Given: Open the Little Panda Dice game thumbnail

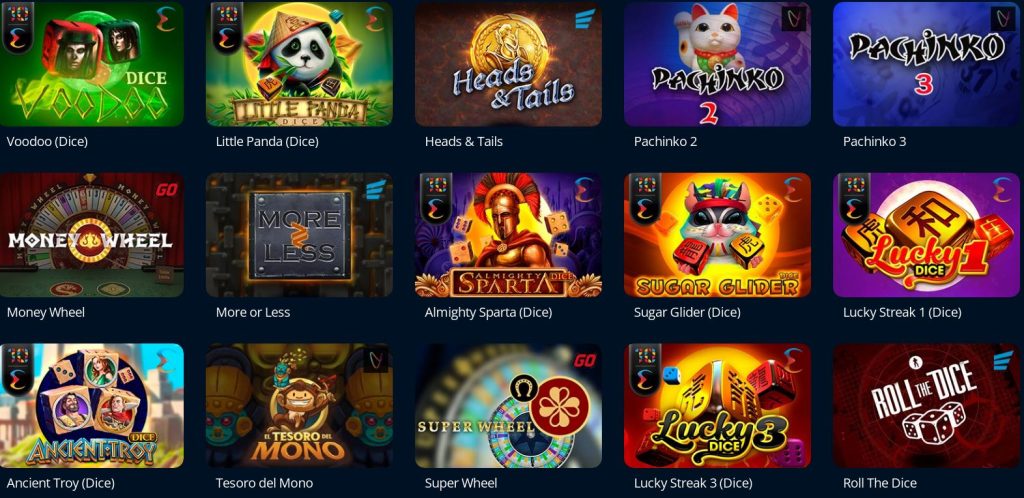Looking at the screenshot, I should [x=299, y=64].
